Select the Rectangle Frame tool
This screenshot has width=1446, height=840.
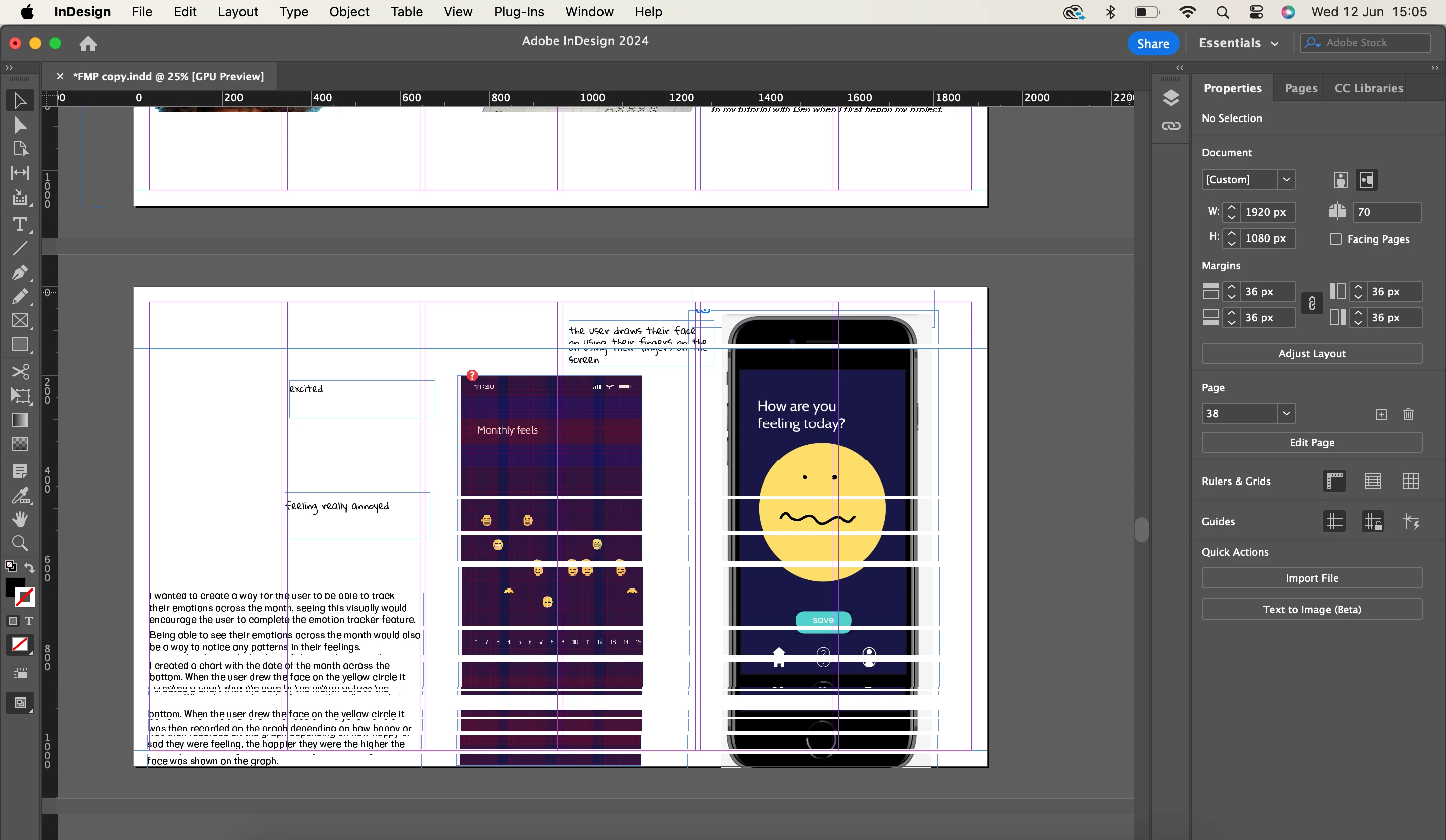coord(20,320)
